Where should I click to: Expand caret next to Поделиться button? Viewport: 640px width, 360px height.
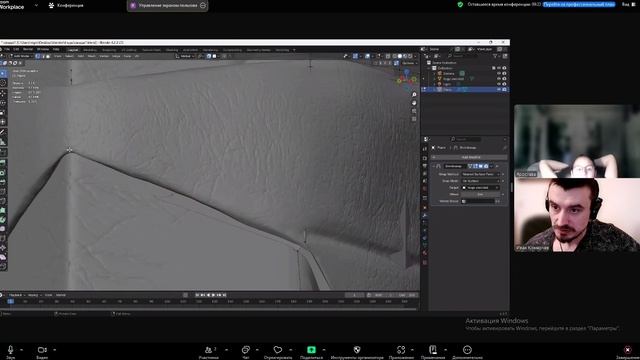(x=324, y=350)
